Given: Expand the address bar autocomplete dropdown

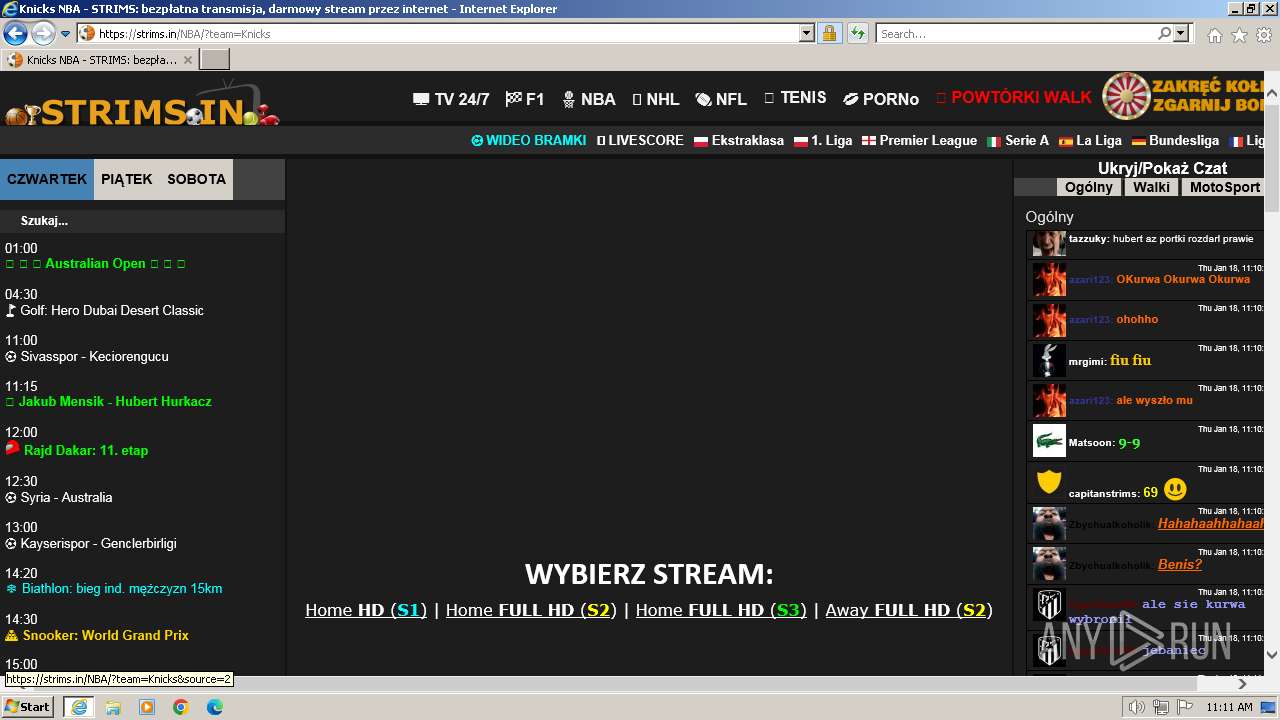Looking at the screenshot, I should 807,33.
